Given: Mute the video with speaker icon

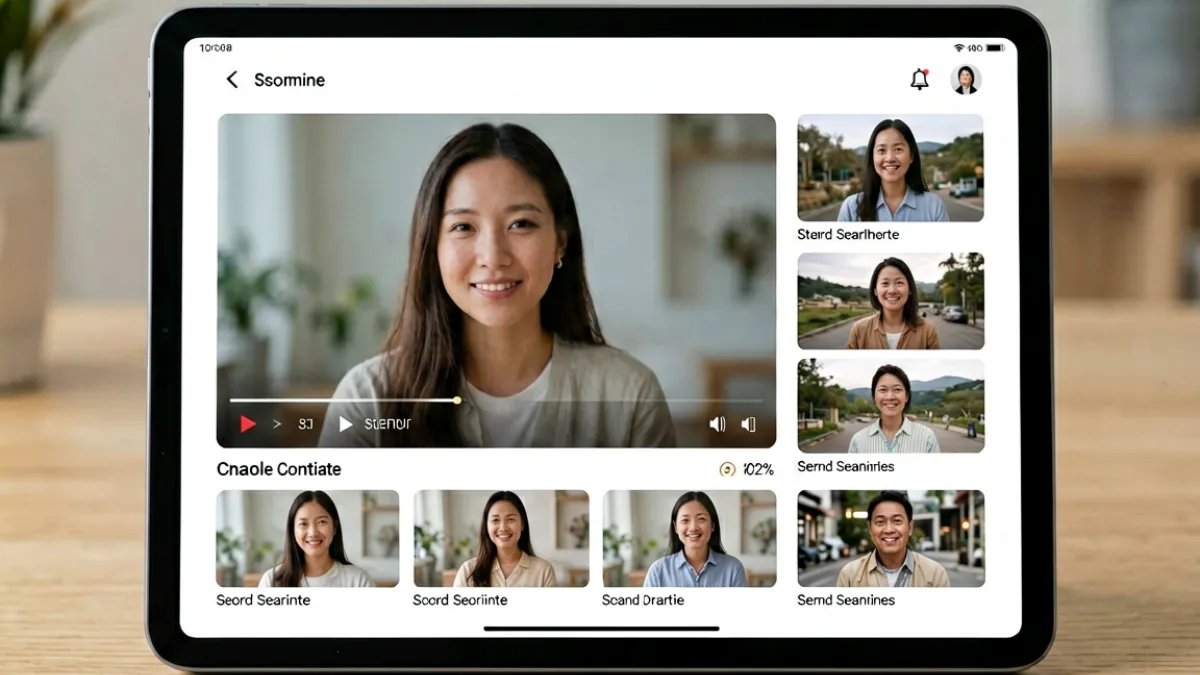Looking at the screenshot, I should pyautogui.click(x=717, y=424).
